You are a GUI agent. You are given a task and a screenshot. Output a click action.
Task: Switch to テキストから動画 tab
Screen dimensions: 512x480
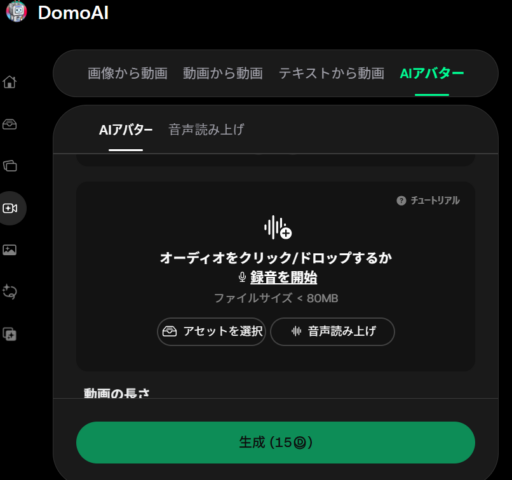pyautogui.click(x=332, y=73)
